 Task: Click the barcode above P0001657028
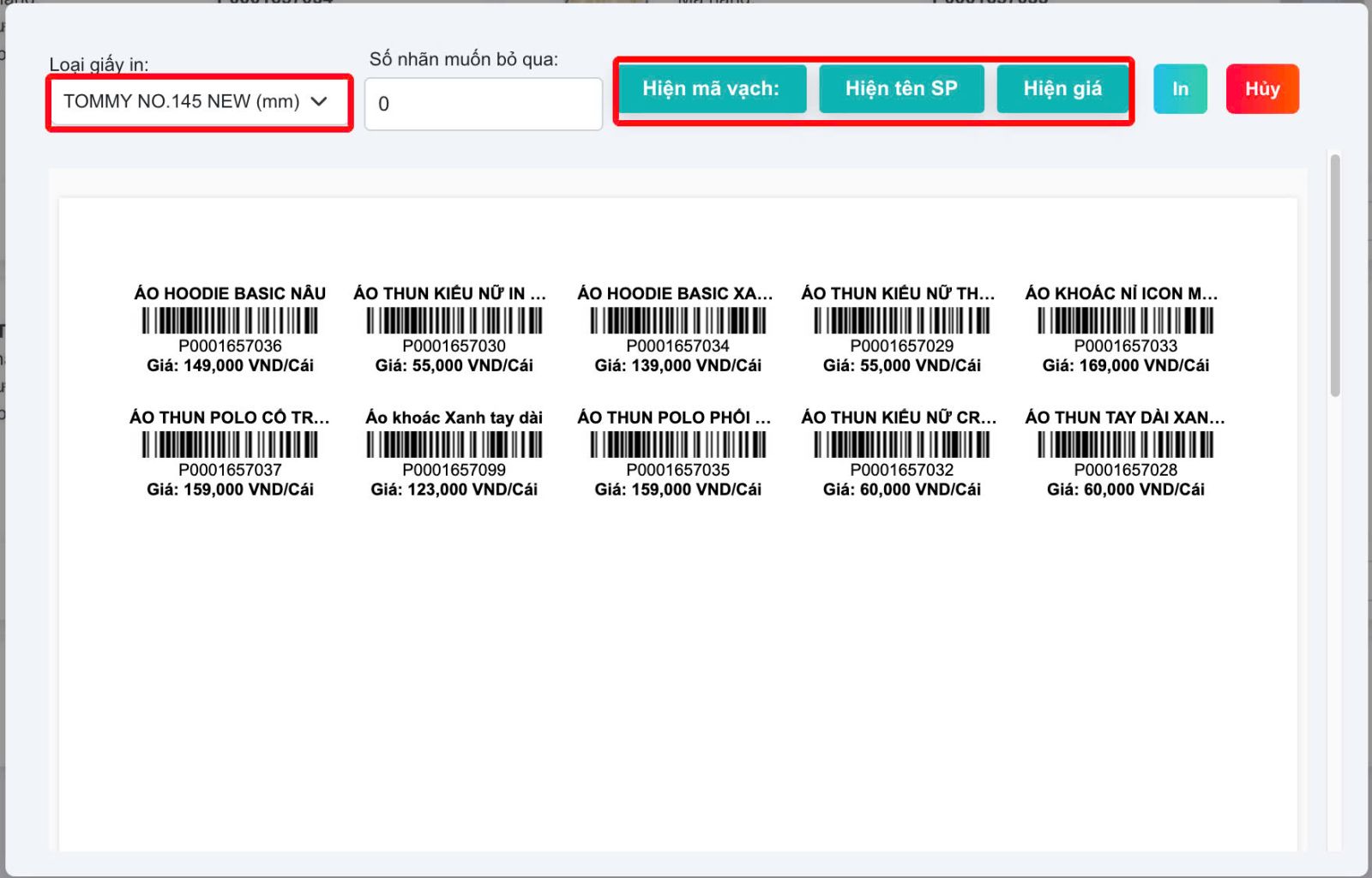point(1126,445)
